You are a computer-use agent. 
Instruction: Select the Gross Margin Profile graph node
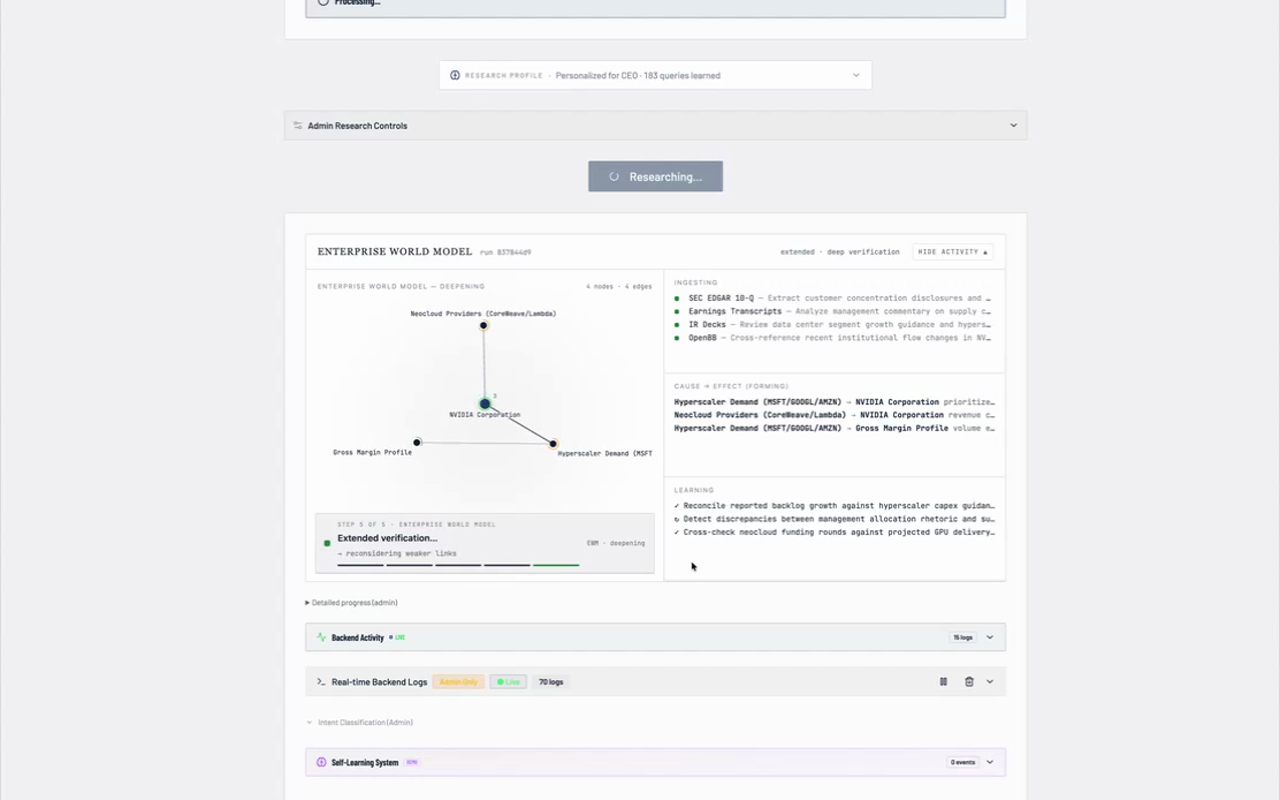coord(417,442)
